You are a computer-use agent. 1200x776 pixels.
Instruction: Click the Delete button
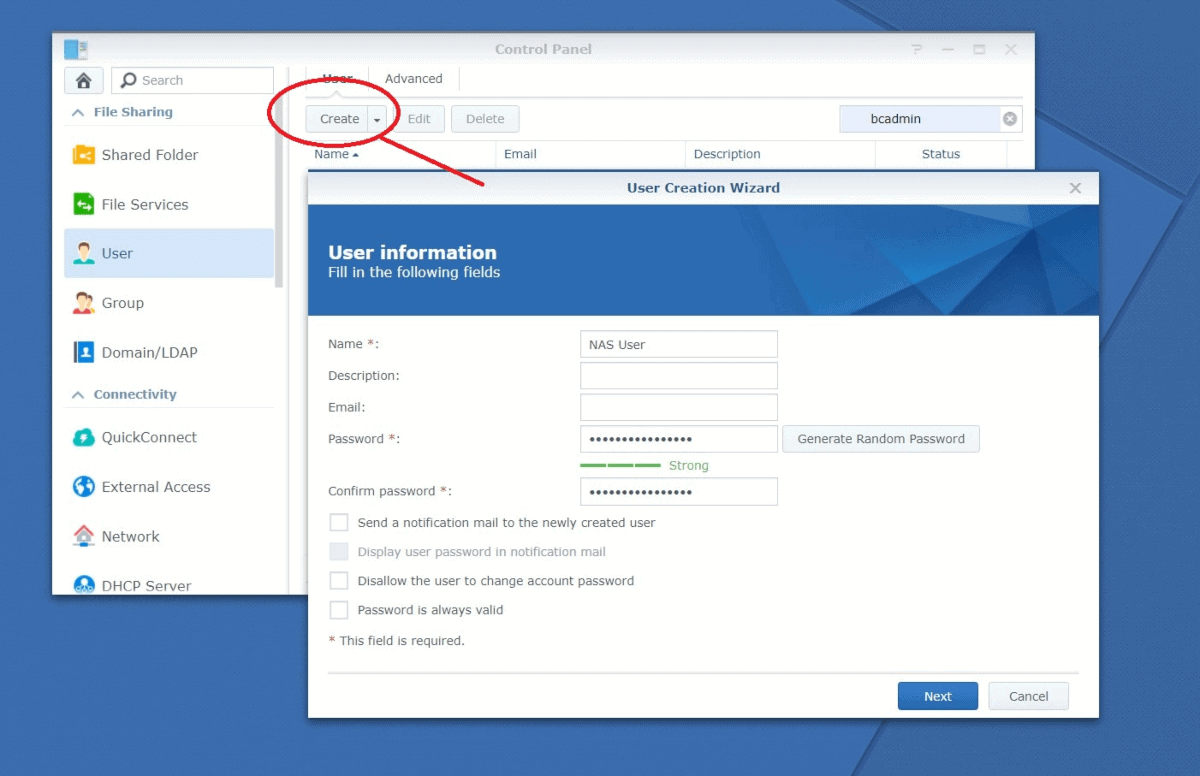(485, 119)
